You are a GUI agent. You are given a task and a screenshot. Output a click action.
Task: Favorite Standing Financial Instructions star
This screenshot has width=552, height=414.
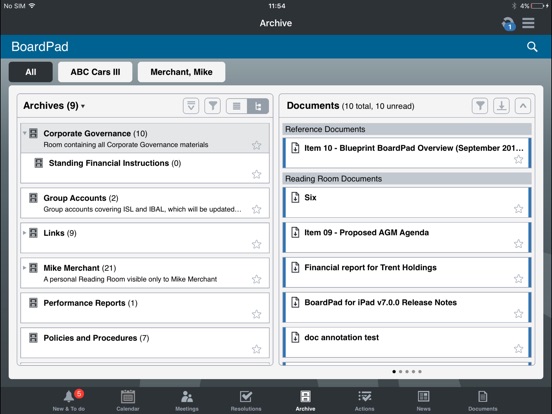click(257, 174)
